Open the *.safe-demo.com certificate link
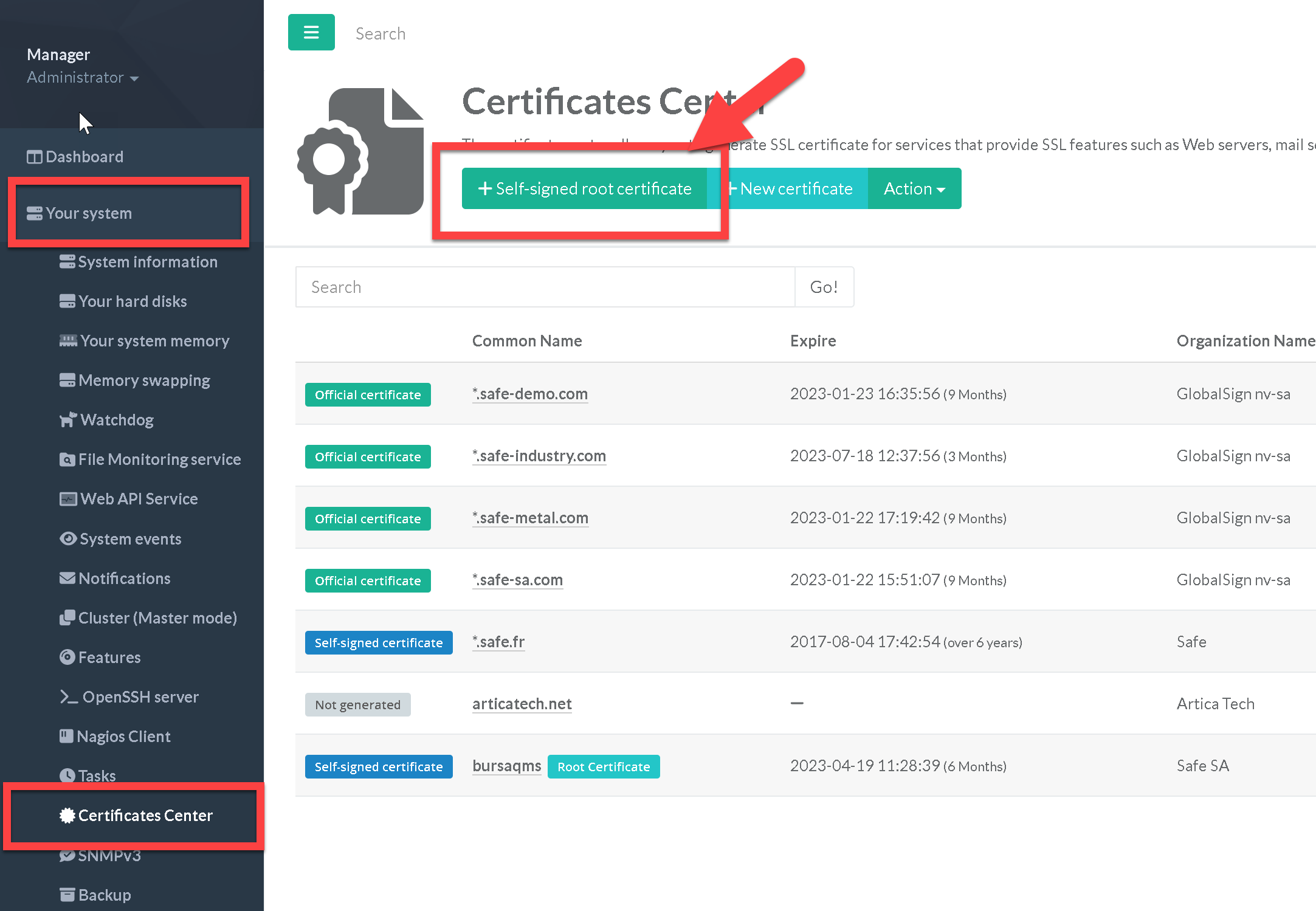 coord(530,394)
